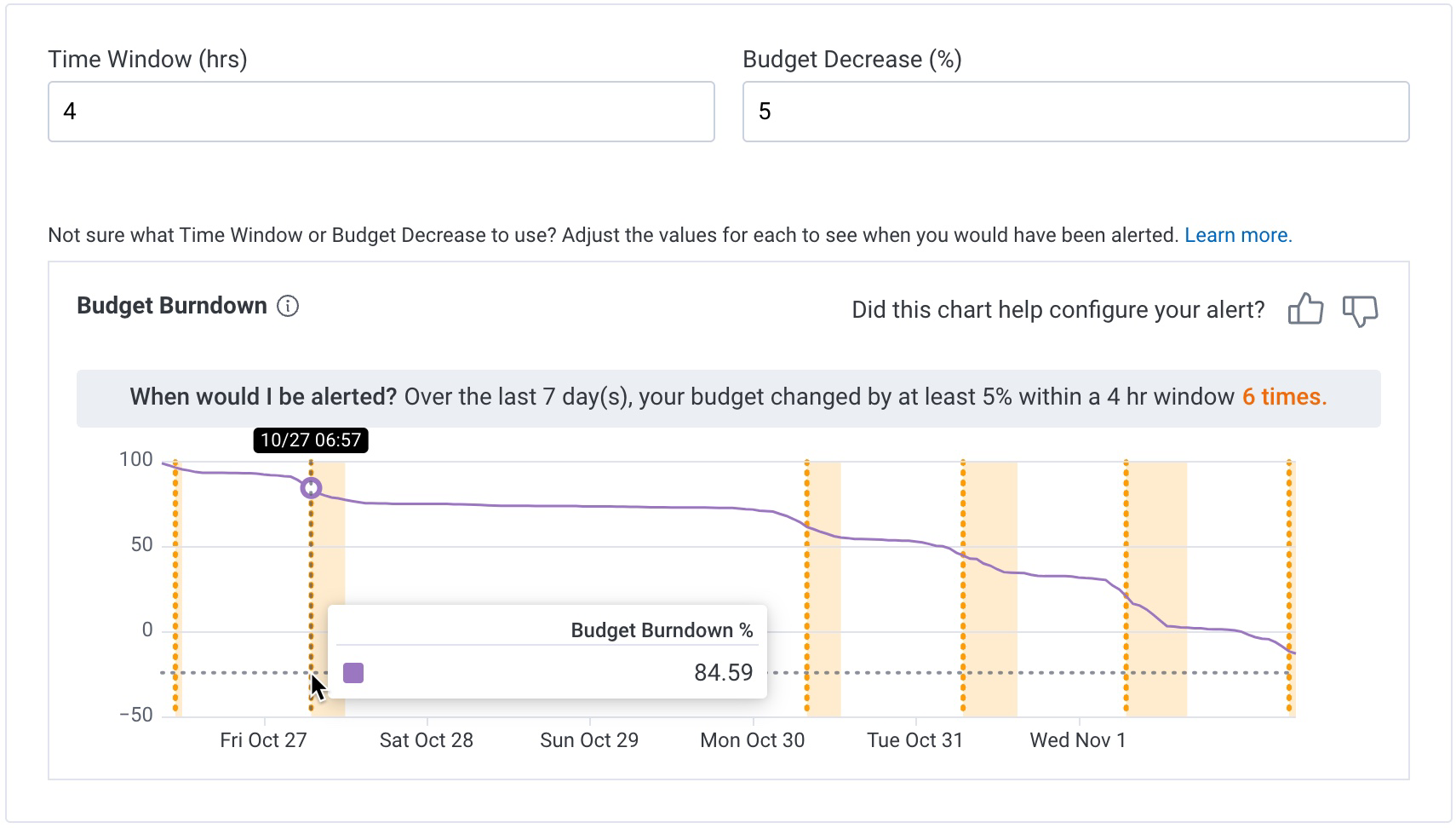This screenshot has width=1456, height=828.
Task: Click the alert region shaded band near Tue Oct 31
Action: coord(990,588)
